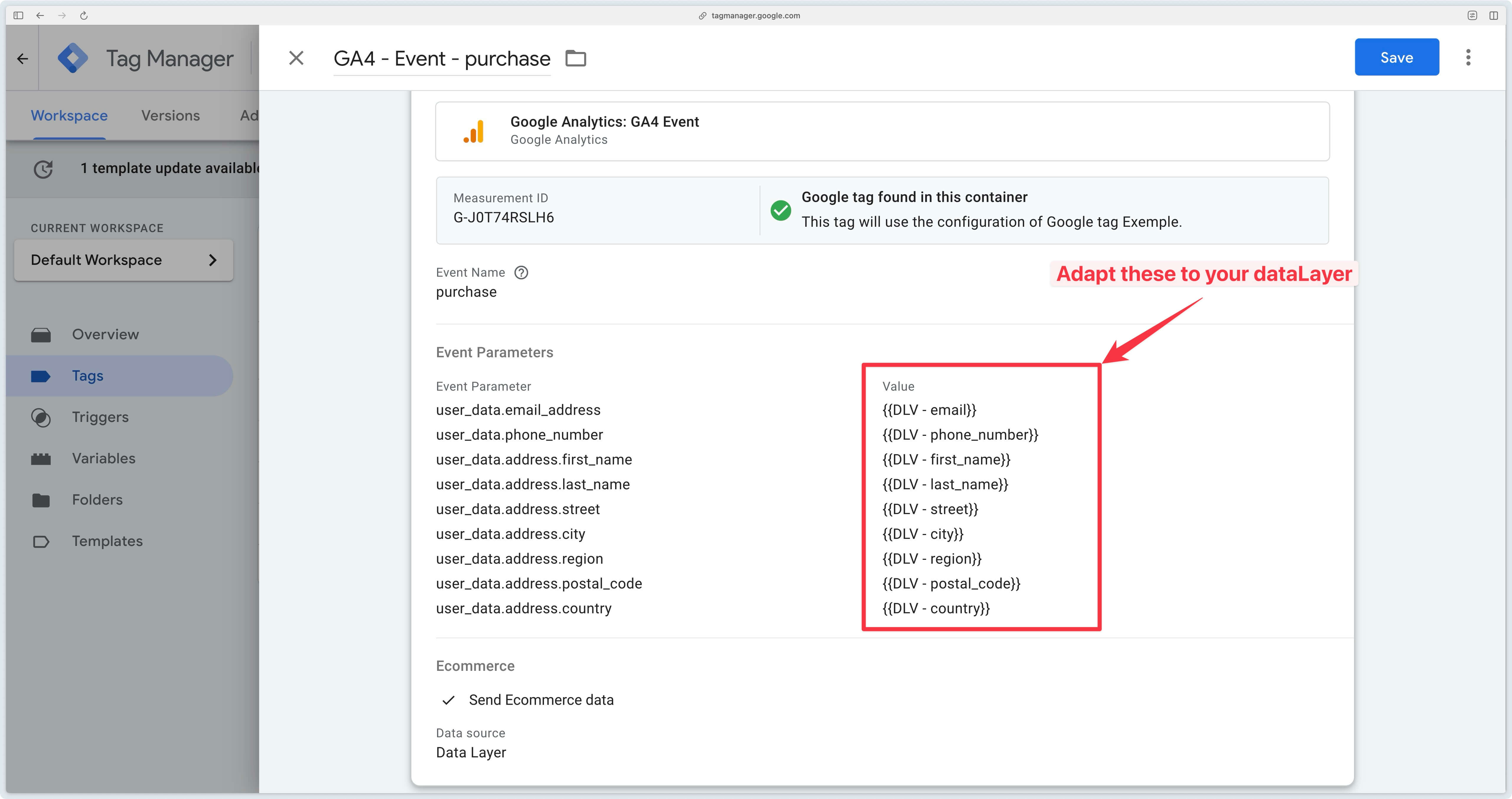Click the split view icon in browser toolbar
1512x799 pixels.
1493,15
